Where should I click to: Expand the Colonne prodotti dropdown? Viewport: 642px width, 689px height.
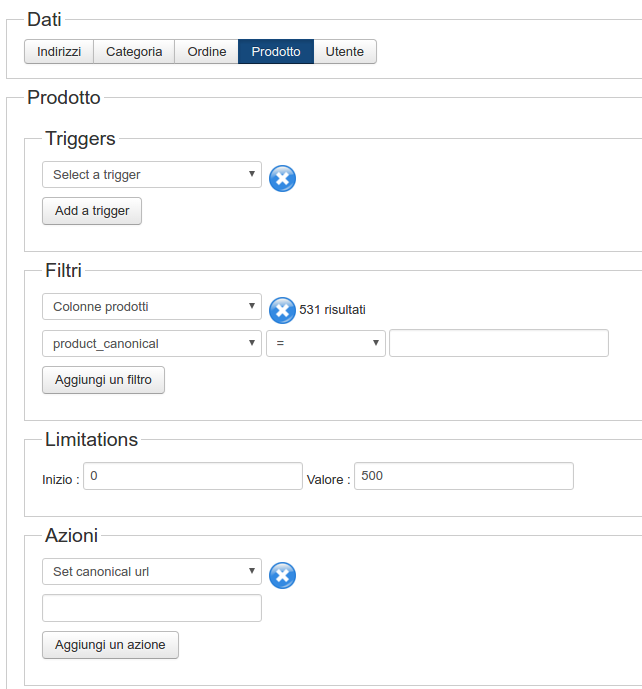tap(152, 307)
